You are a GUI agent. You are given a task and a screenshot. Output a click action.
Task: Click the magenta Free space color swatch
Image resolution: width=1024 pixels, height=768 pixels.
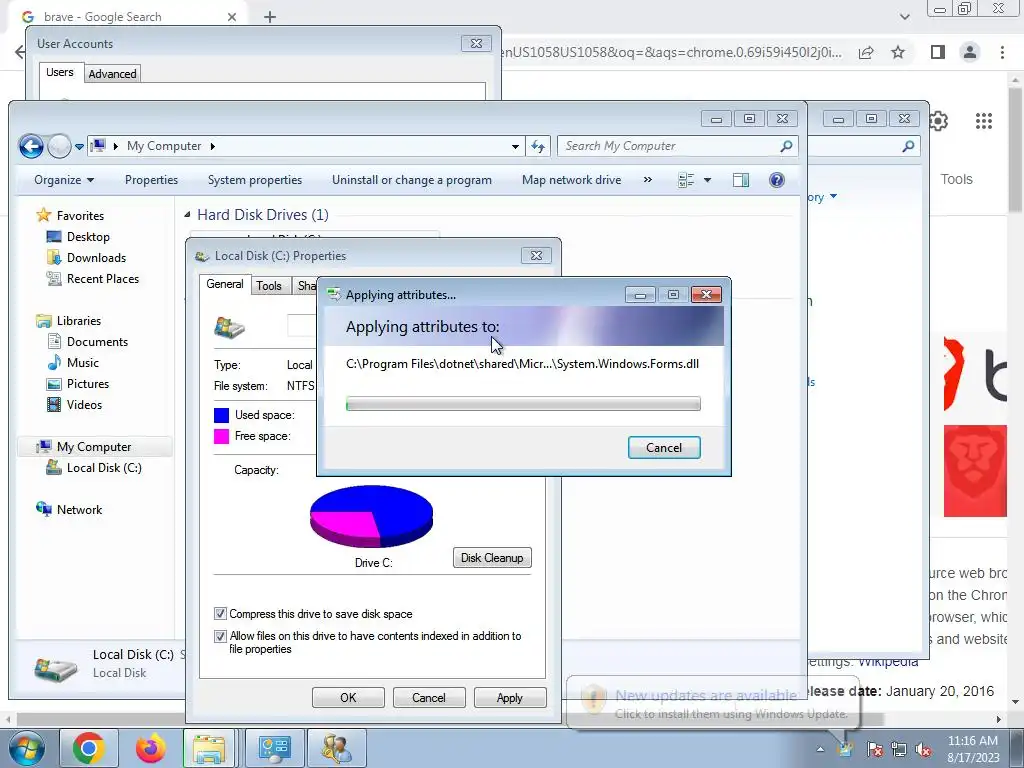pos(221,436)
